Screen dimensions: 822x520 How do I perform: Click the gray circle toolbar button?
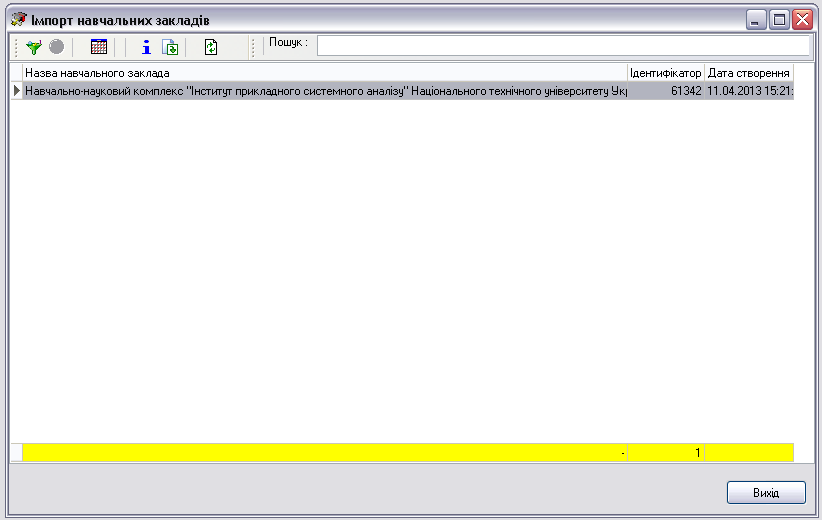(x=57, y=47)
